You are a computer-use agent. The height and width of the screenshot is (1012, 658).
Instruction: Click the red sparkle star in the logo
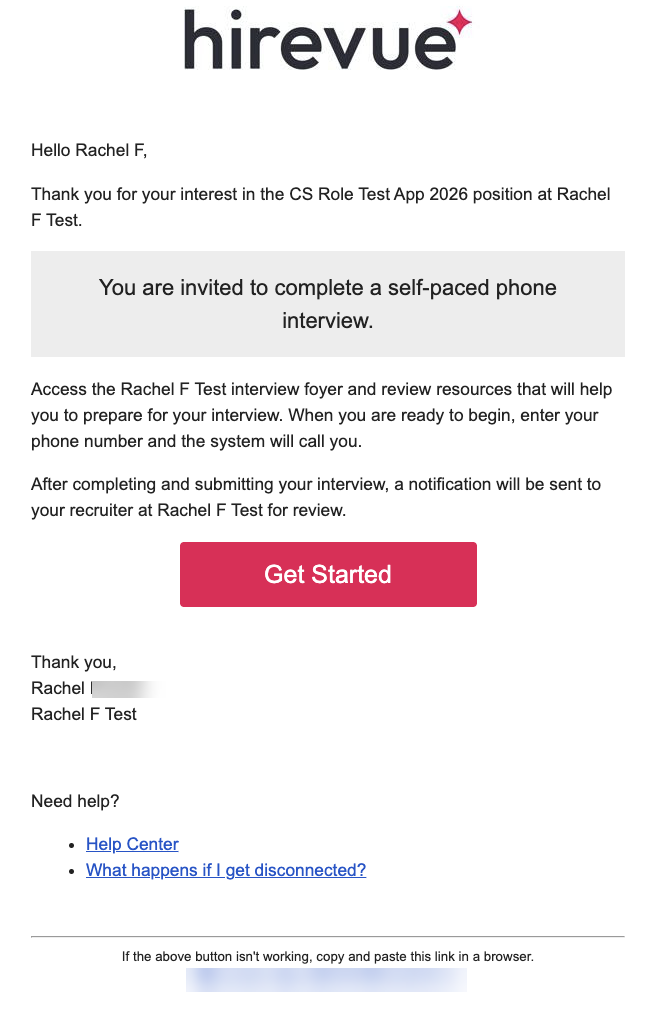coord(458,21)
